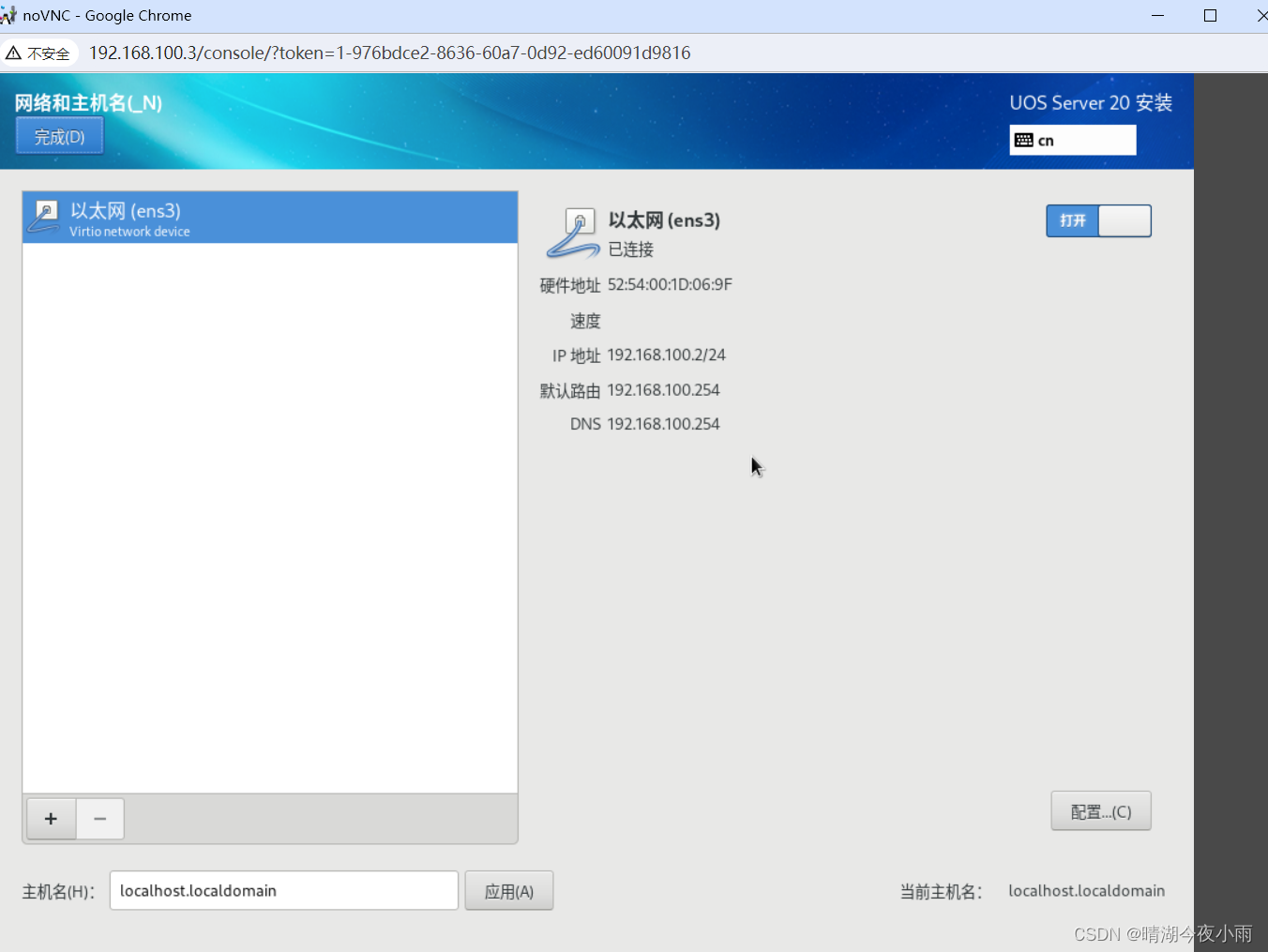Click the browser address bar URL
1268x952 pixels.
389,53
